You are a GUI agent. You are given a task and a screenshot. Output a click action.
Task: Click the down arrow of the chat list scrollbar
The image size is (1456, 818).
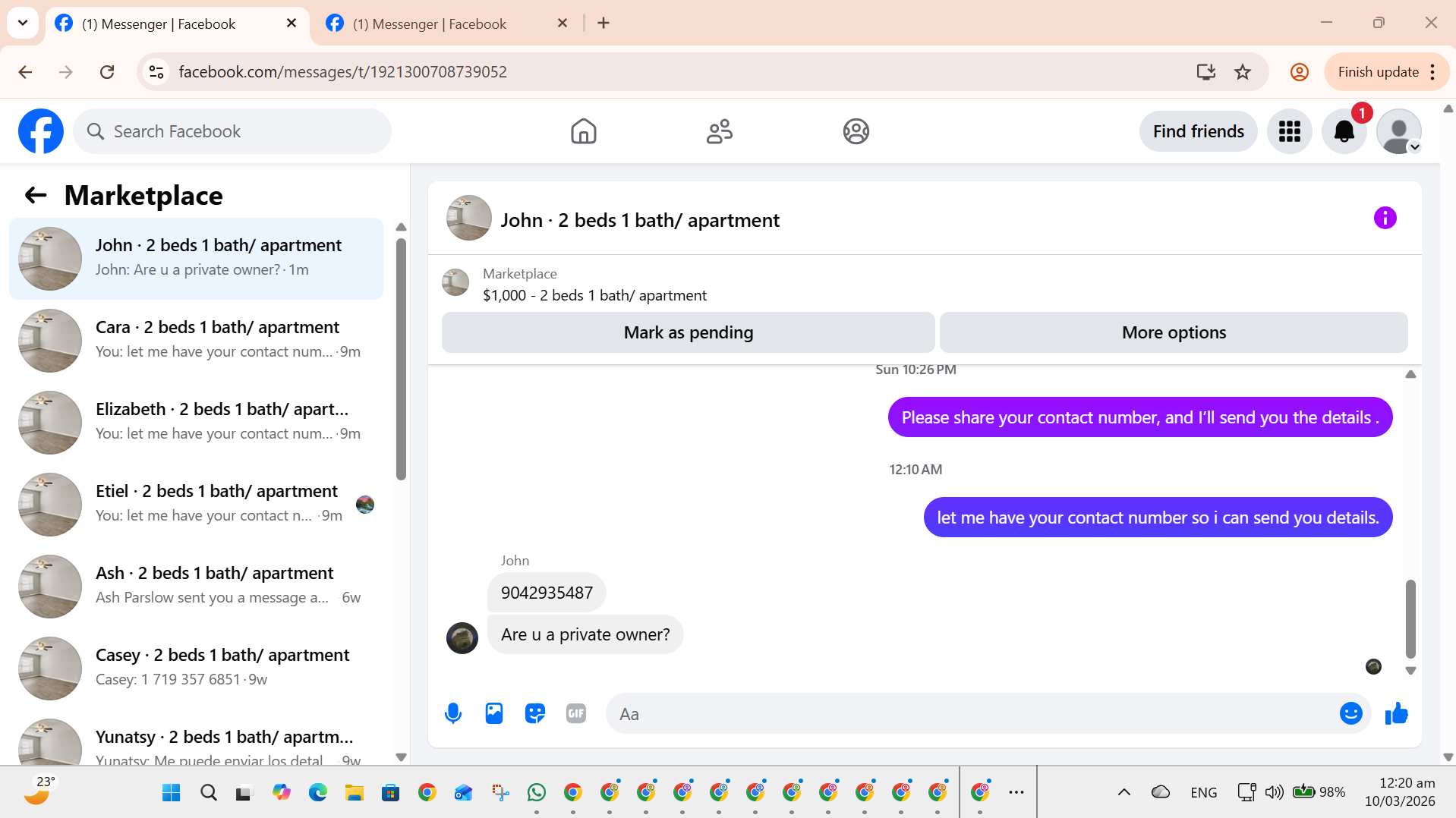pos(401,757)
